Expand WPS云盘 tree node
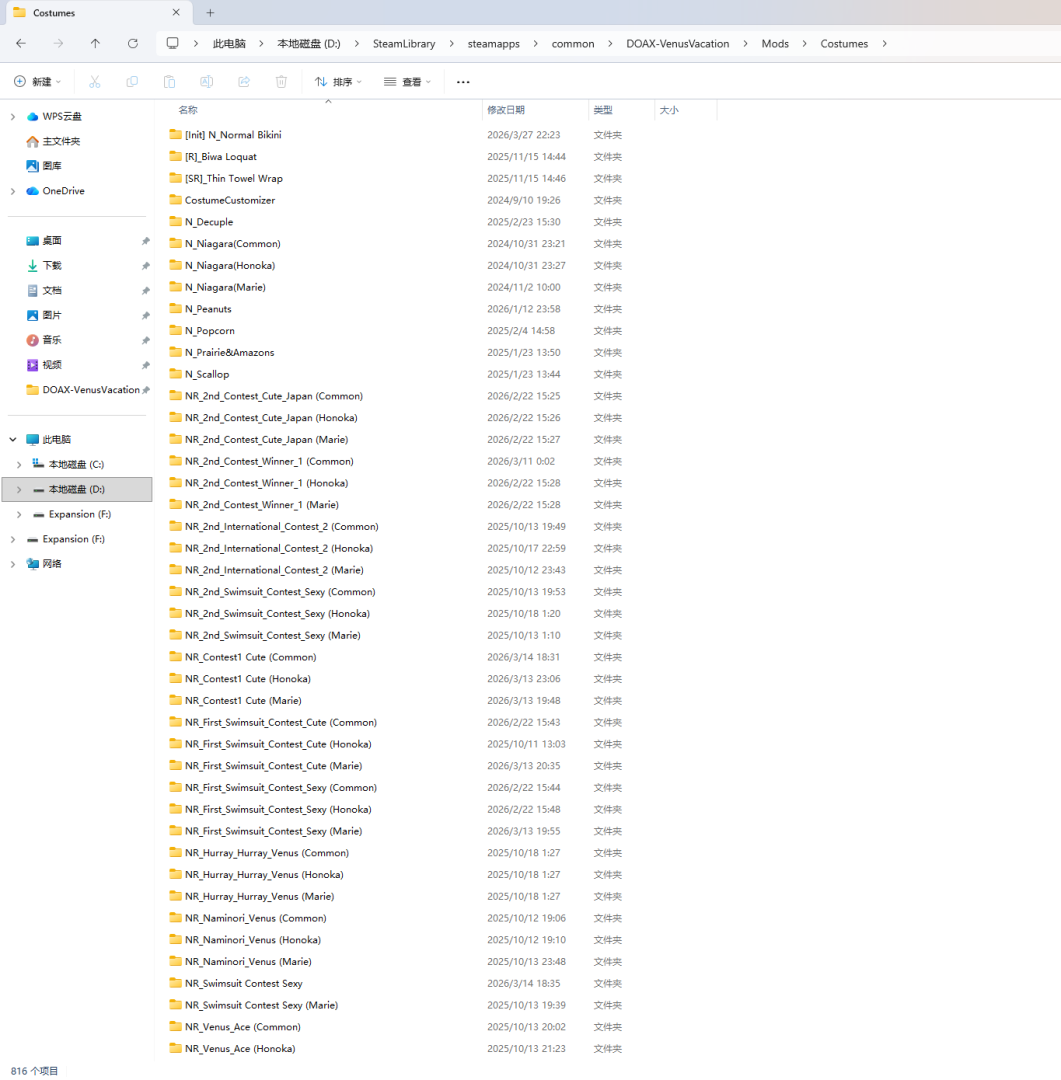1061x1080 pixels. [x=12, y=116]
